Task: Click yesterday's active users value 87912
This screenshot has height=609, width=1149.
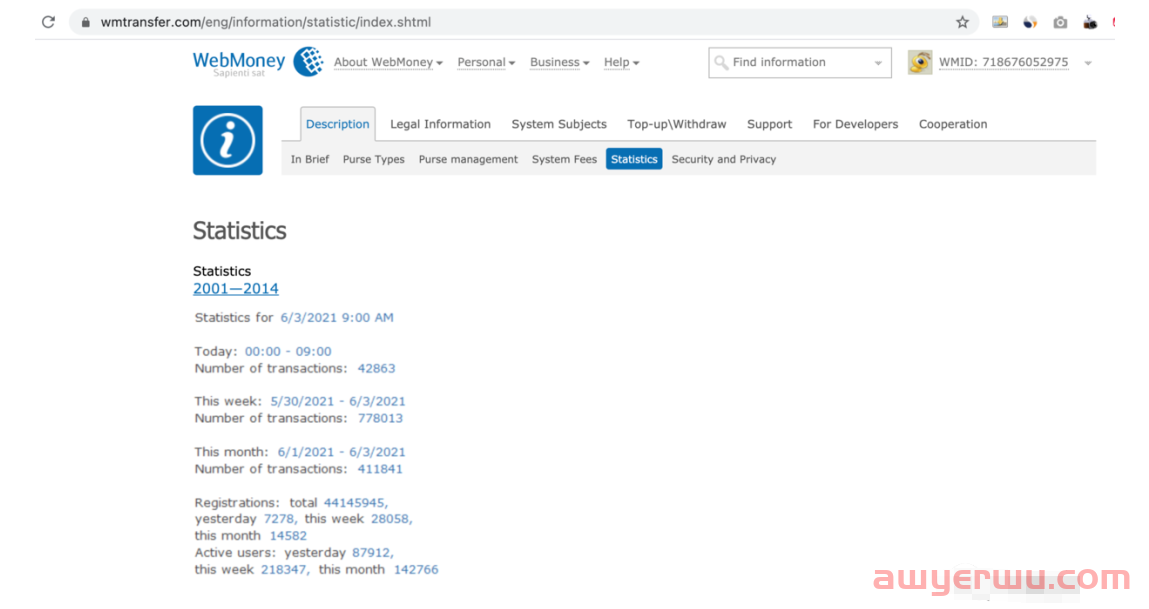Action: tap(372, 553)
